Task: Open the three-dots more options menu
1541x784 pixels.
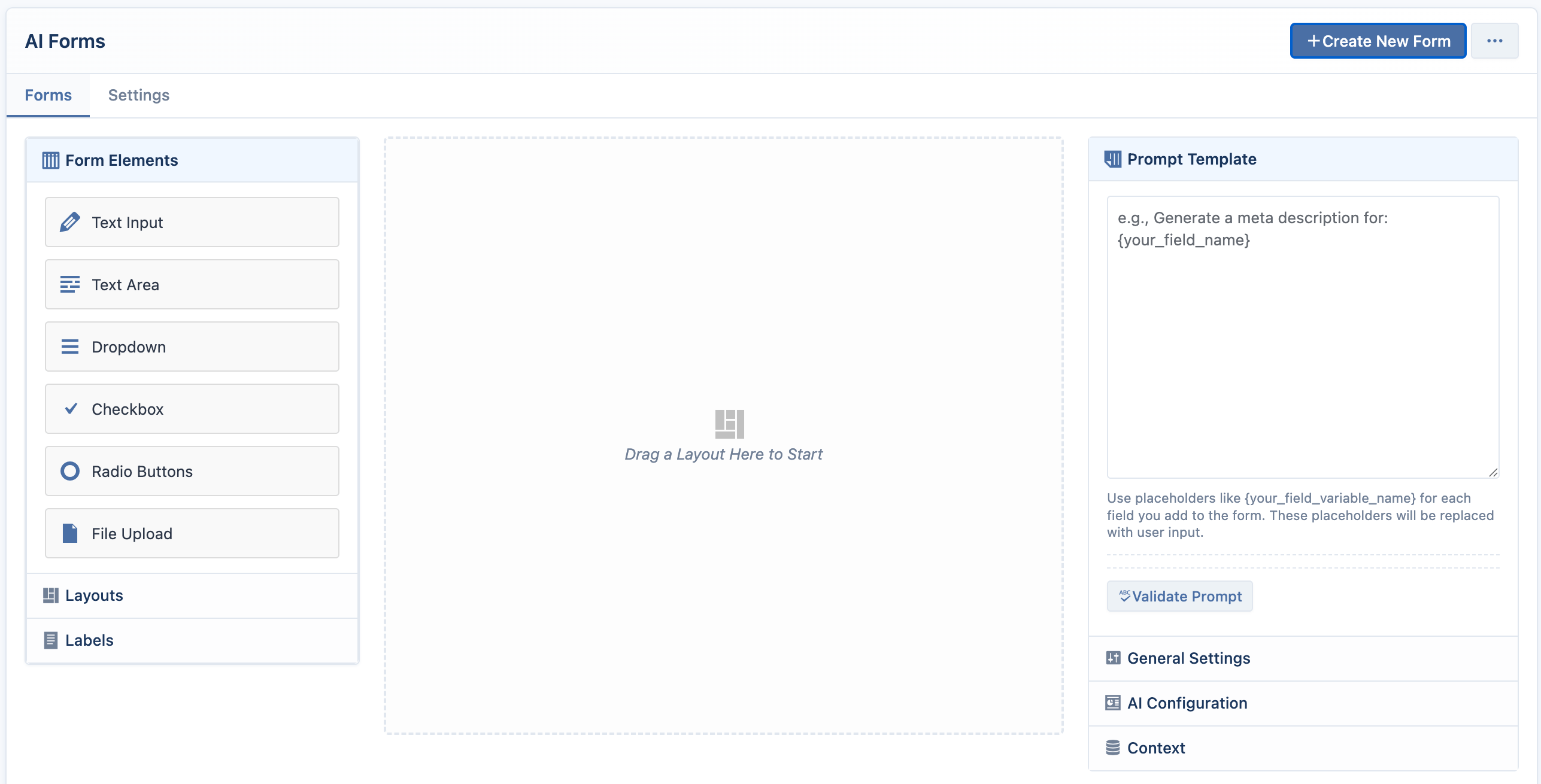Action: [x=1494, y=41]
